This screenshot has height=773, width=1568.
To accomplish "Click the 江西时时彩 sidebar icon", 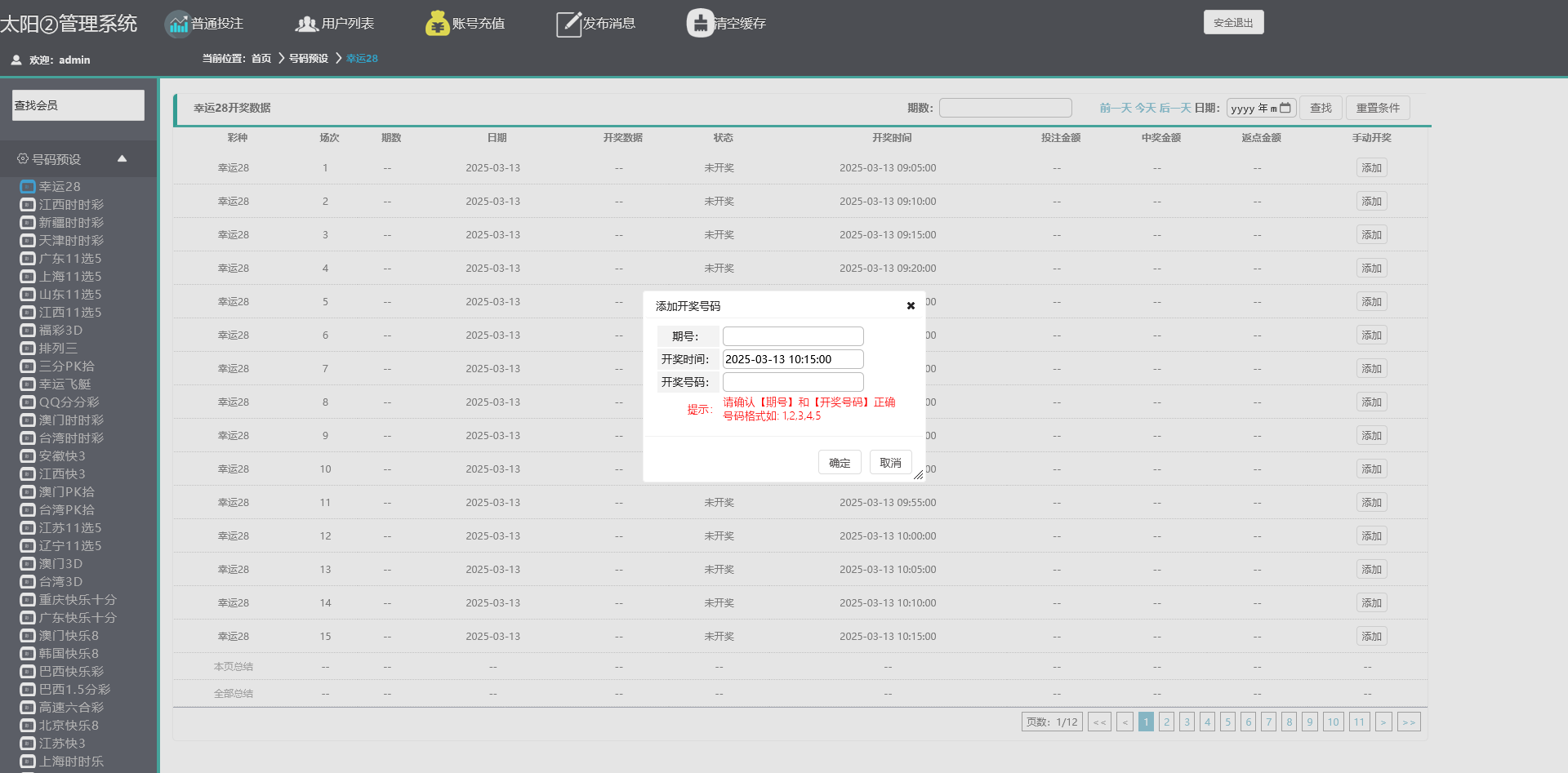I will click(x=28, y=204).
